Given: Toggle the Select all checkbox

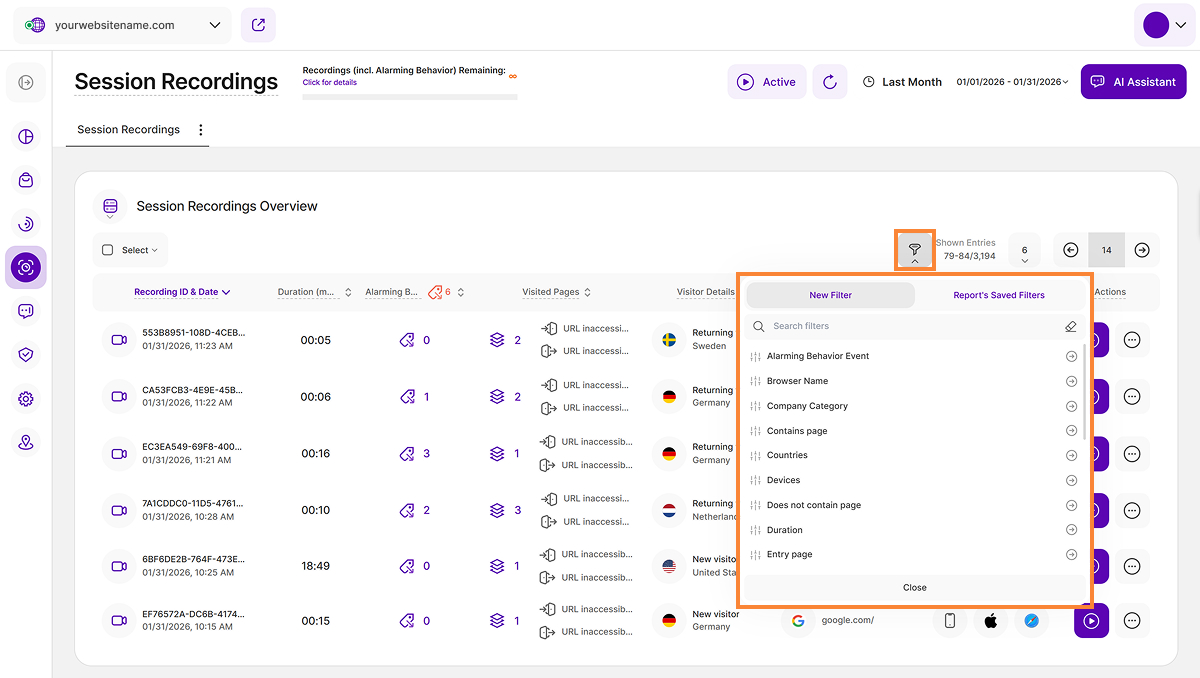Looking at the screenshot, I should [108, 250].
